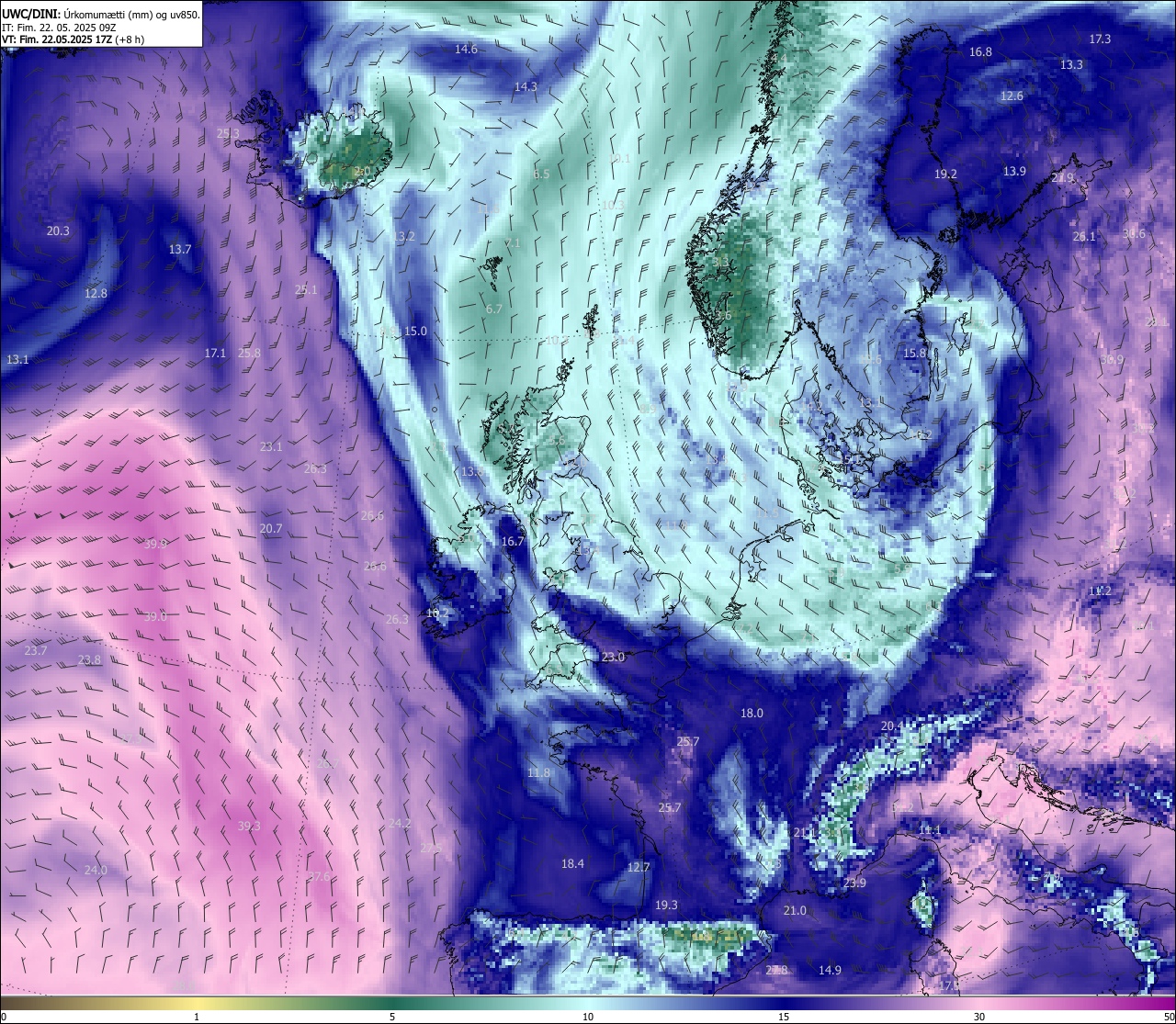Viewport: 1176px width, 1024px height.
Task: Click the color scale tick label 10
Action: click(x=588, y=1017)
